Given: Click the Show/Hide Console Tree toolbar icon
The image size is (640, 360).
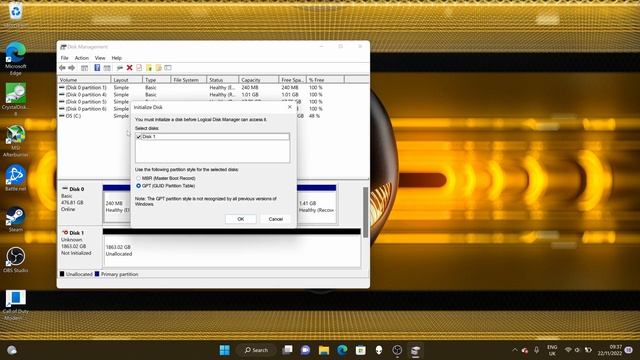Looking at the screenshot, I should point(84,68).
